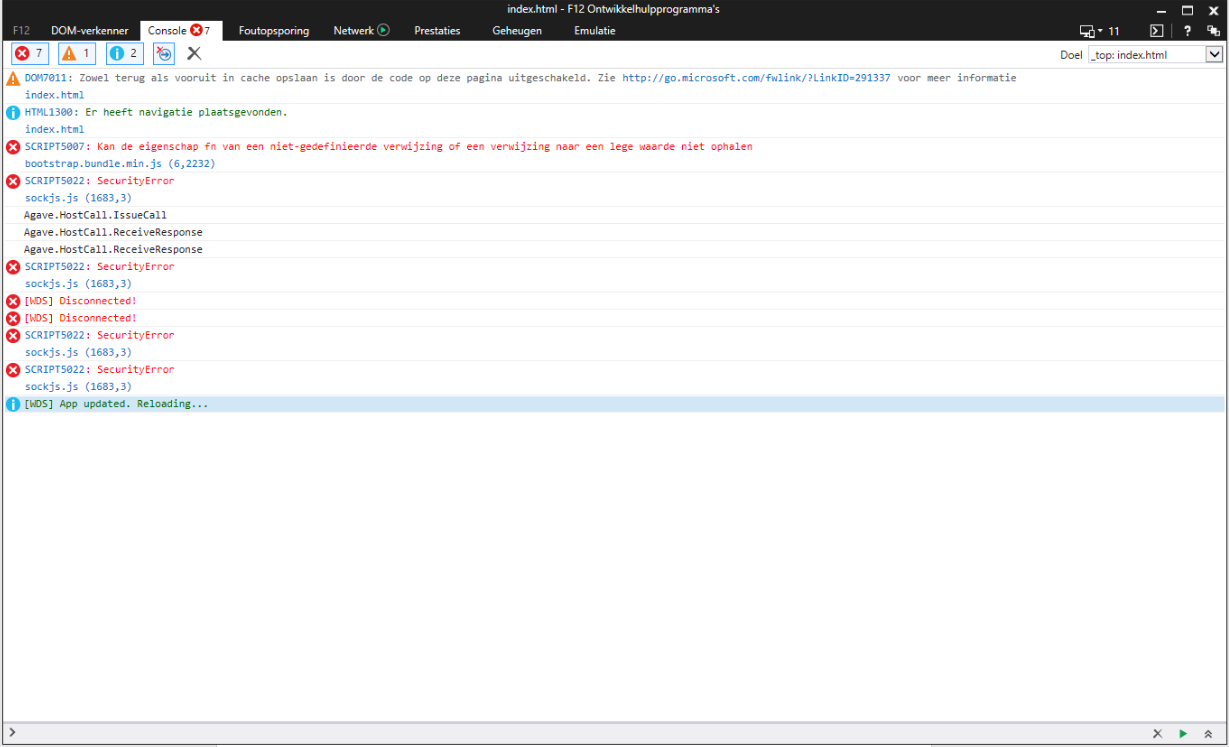Toggle the errors filter showing 7
The height and width of the screenshot is (747, 1229).
[x=29, y=54]
